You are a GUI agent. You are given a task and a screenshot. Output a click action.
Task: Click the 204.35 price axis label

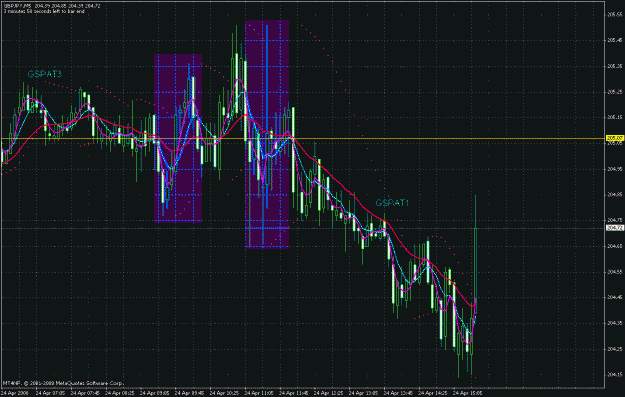tap(615, 323)
